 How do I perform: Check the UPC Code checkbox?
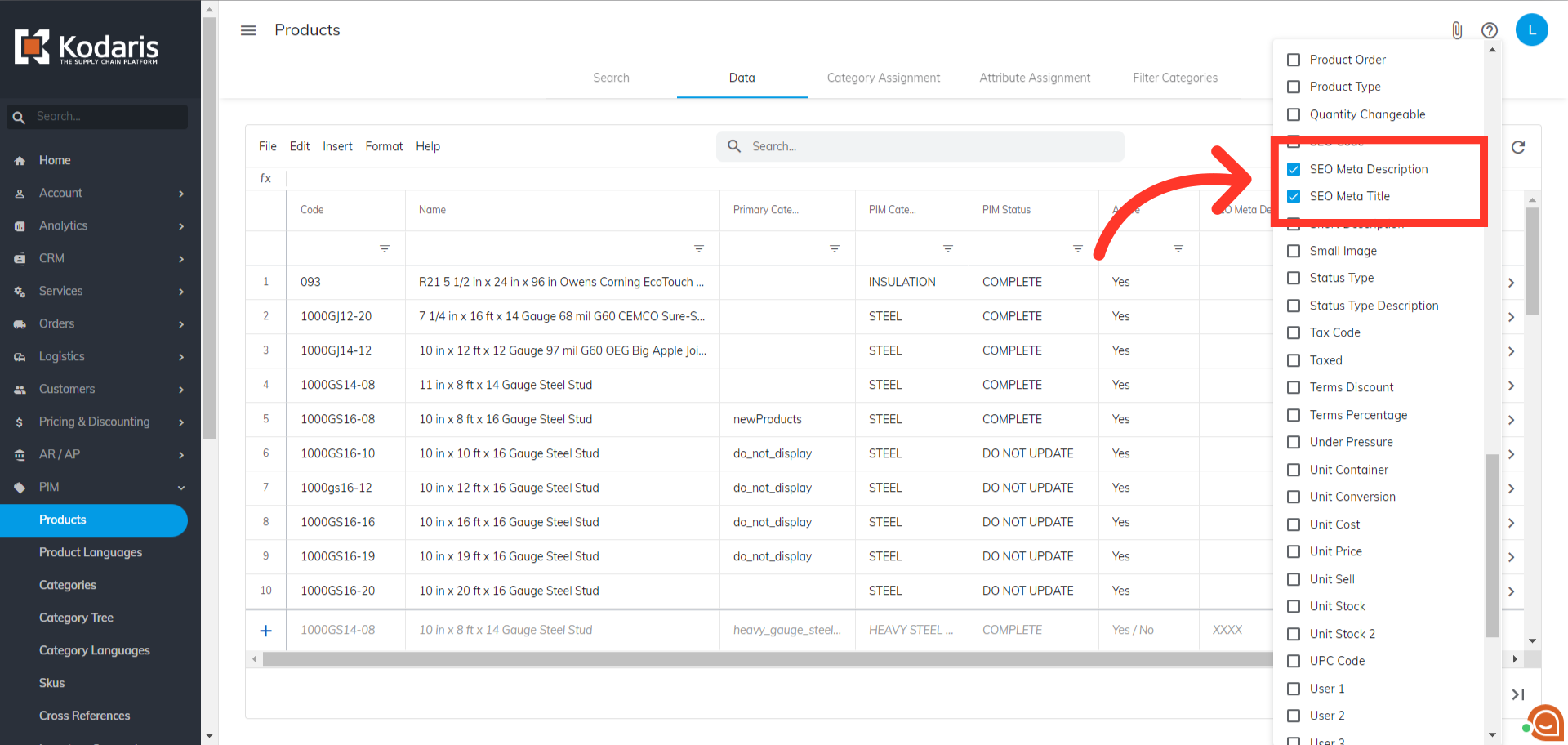[x=1294, y=661]
